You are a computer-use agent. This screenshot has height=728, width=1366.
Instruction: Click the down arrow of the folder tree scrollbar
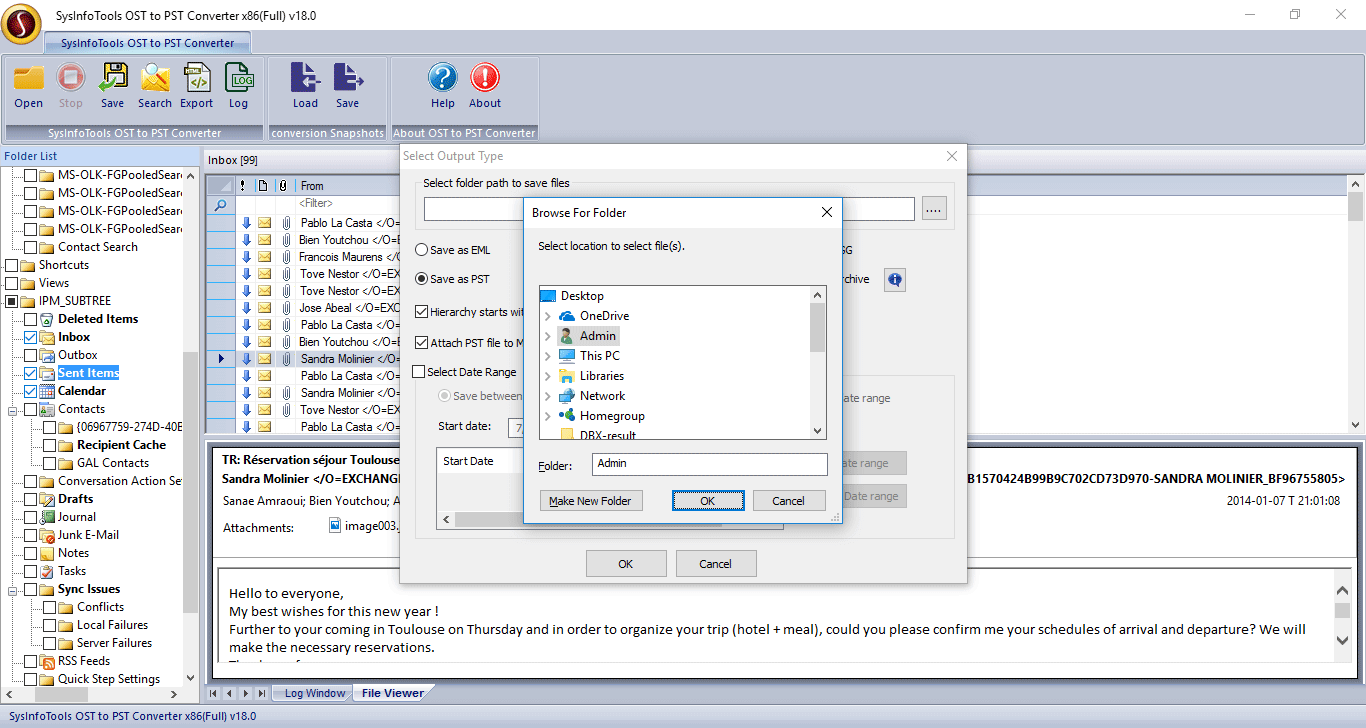tap(818, 431)
